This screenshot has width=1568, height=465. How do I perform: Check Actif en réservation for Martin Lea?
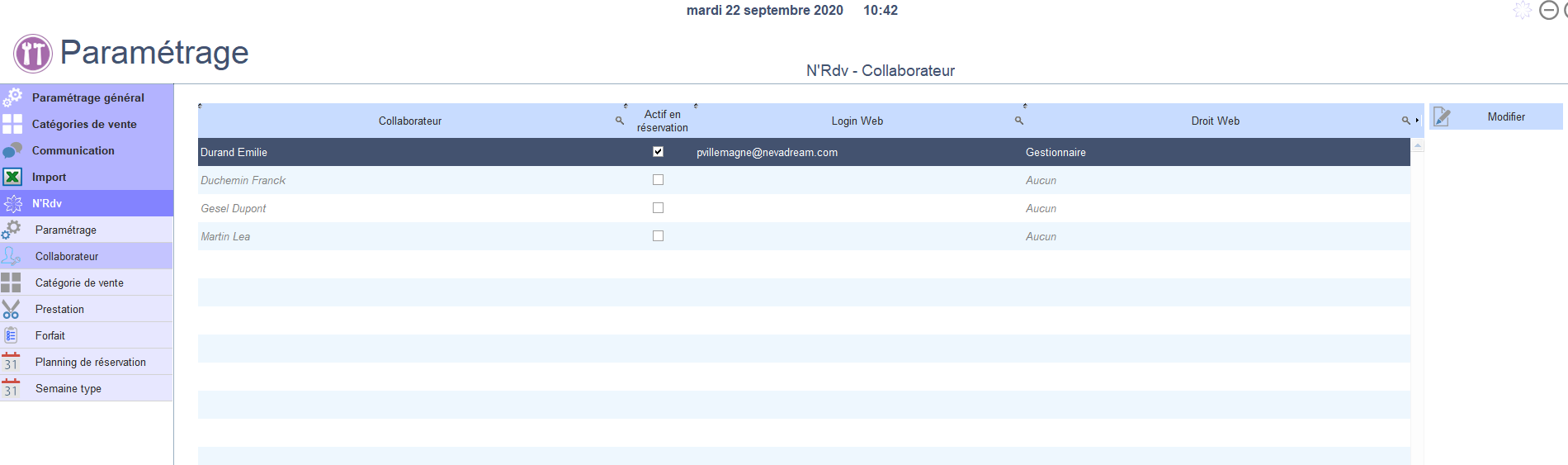point(658,235)
